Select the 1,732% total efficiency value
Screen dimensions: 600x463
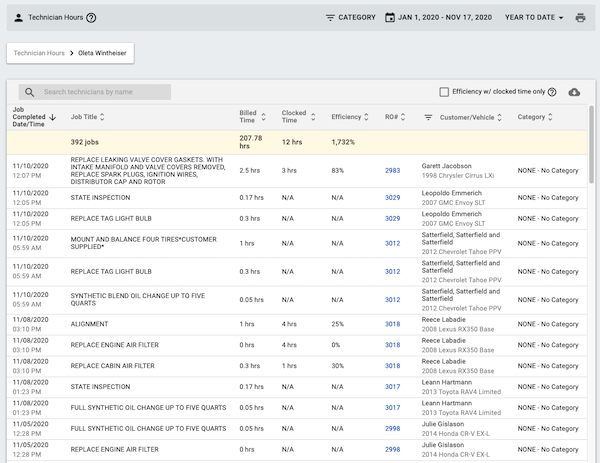[343, 142]
